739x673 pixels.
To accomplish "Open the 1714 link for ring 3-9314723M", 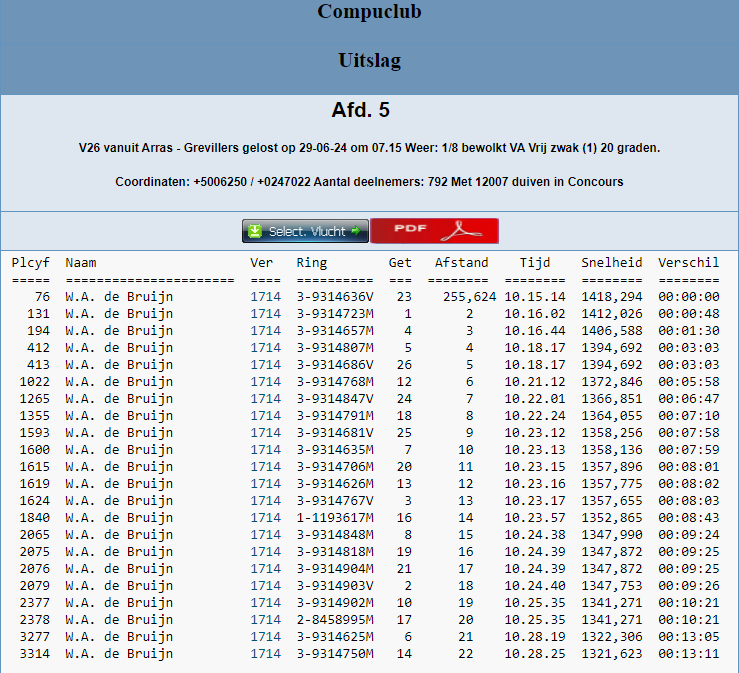I will tap(265, 314).
